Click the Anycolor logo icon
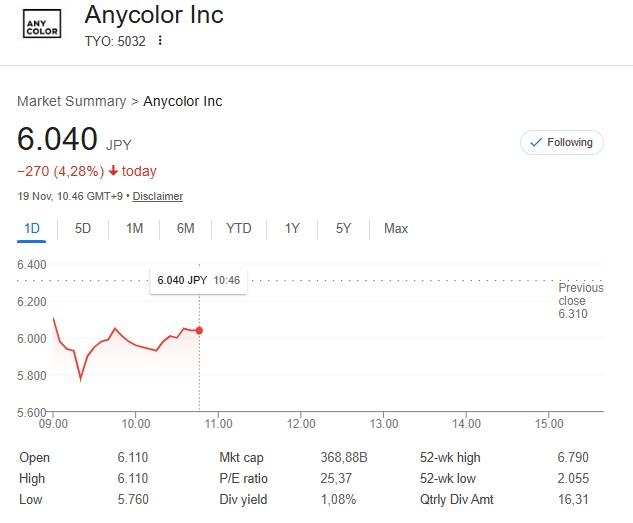 point(42,24)
